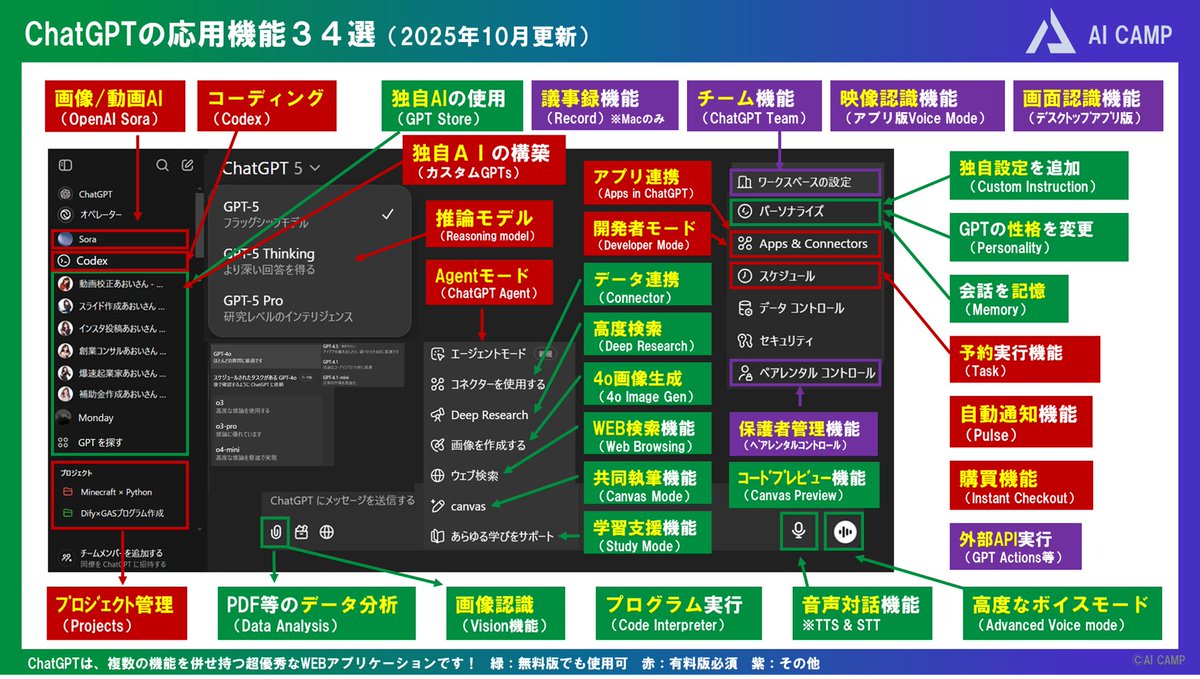Click the microphone dictation button
The width and height of the screenshot is (1200, 679).
click(x=797, y=531)
